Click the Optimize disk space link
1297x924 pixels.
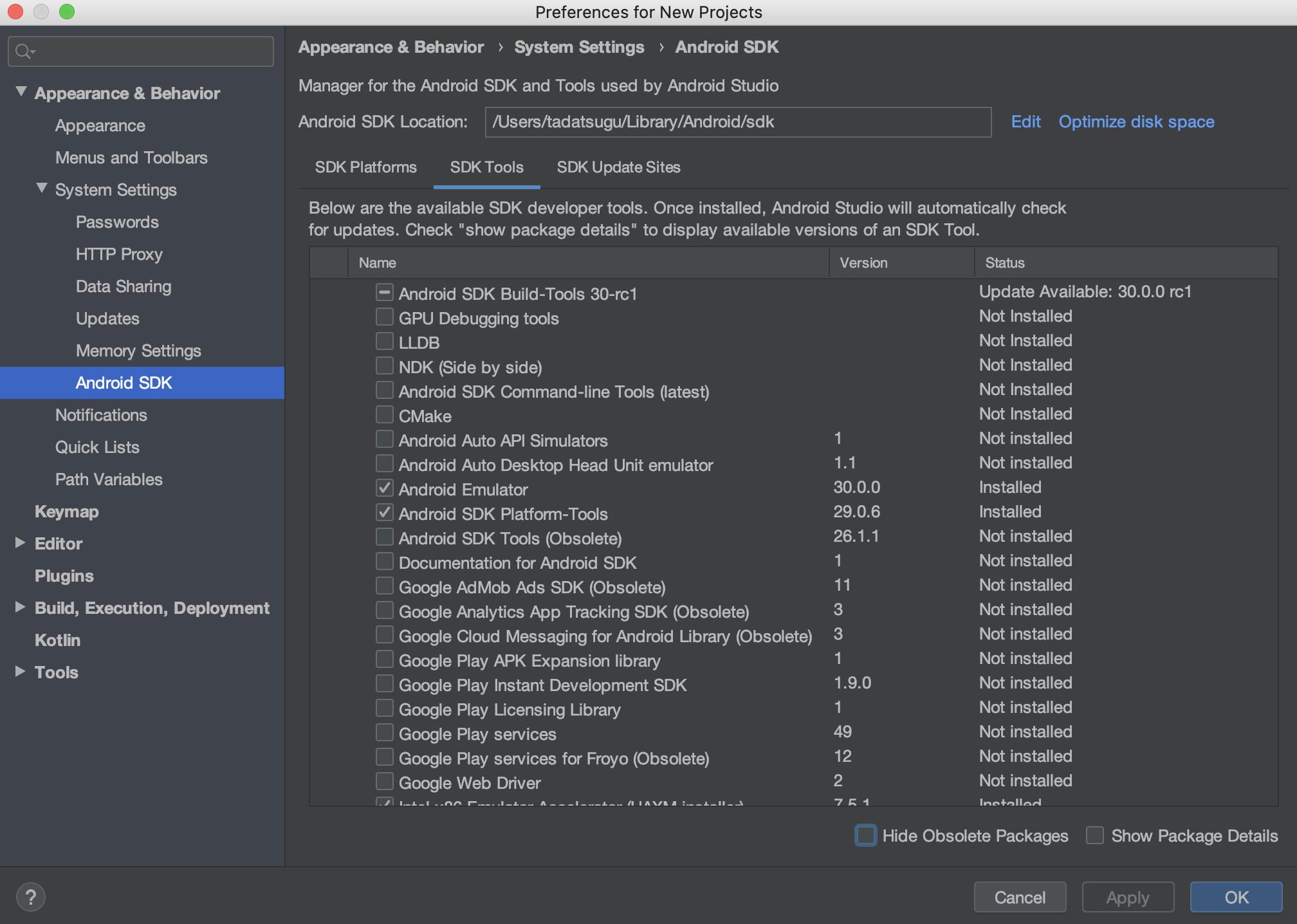[x=1136, y=122]
